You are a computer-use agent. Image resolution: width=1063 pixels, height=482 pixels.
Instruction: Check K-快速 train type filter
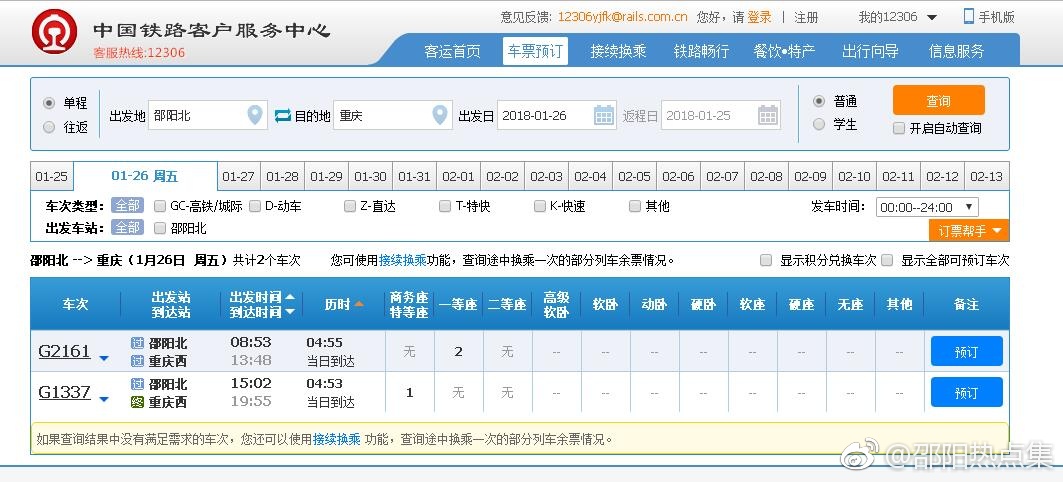tap(540, 206)
